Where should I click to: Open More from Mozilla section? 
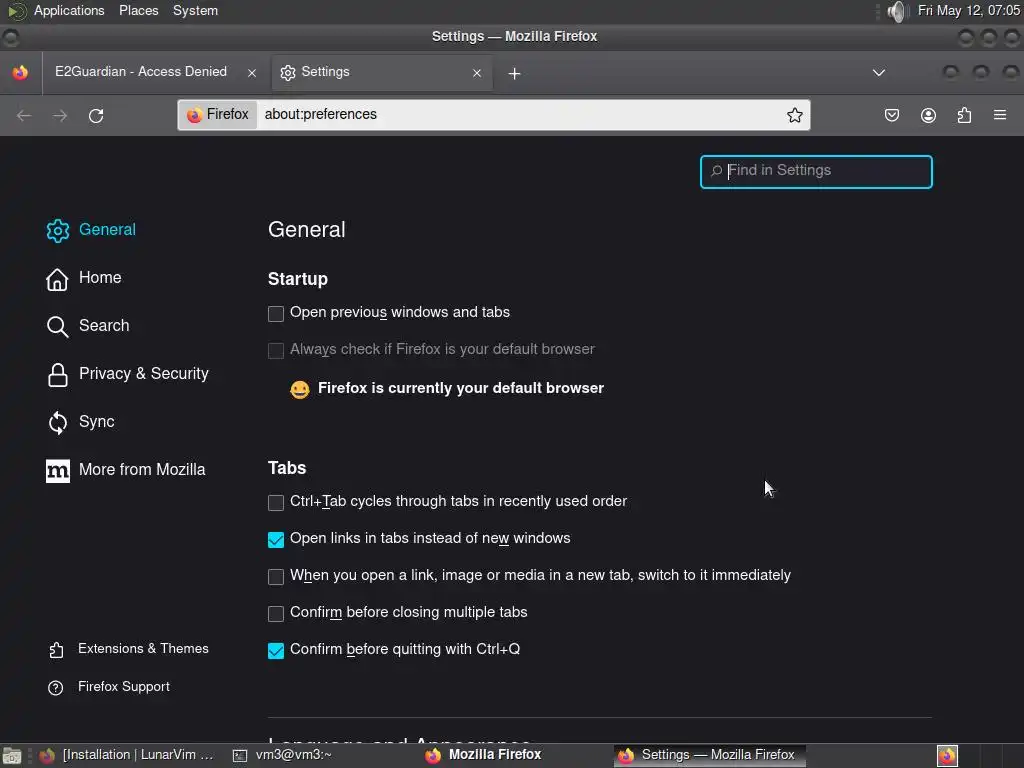pyautogui.click(x=125, y=470)
